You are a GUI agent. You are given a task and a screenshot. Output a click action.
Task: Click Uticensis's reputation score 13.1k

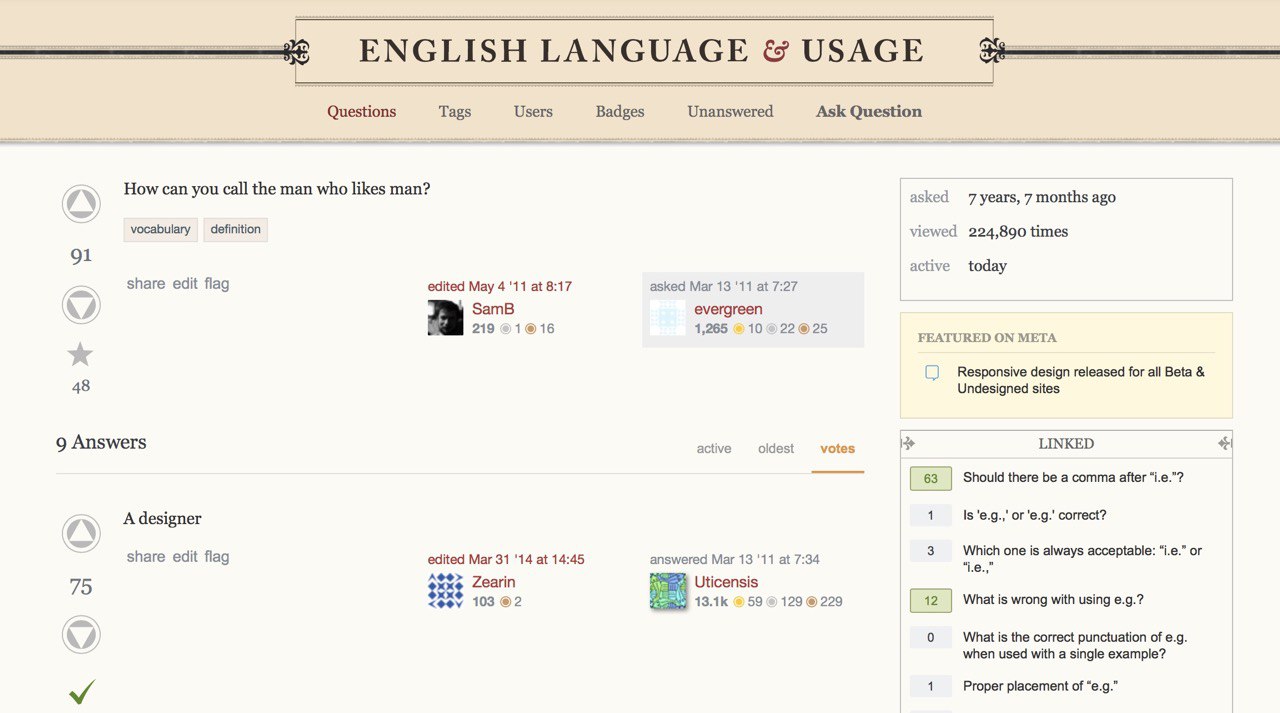pyautogui.click(x=711, y=601)
